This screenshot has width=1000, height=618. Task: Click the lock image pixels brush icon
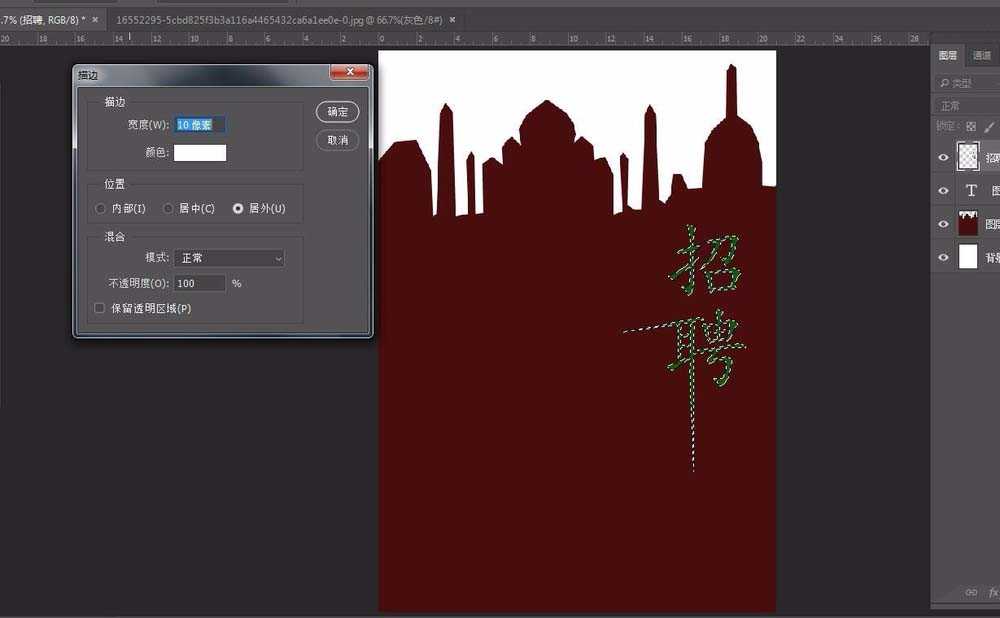point(989,127)
